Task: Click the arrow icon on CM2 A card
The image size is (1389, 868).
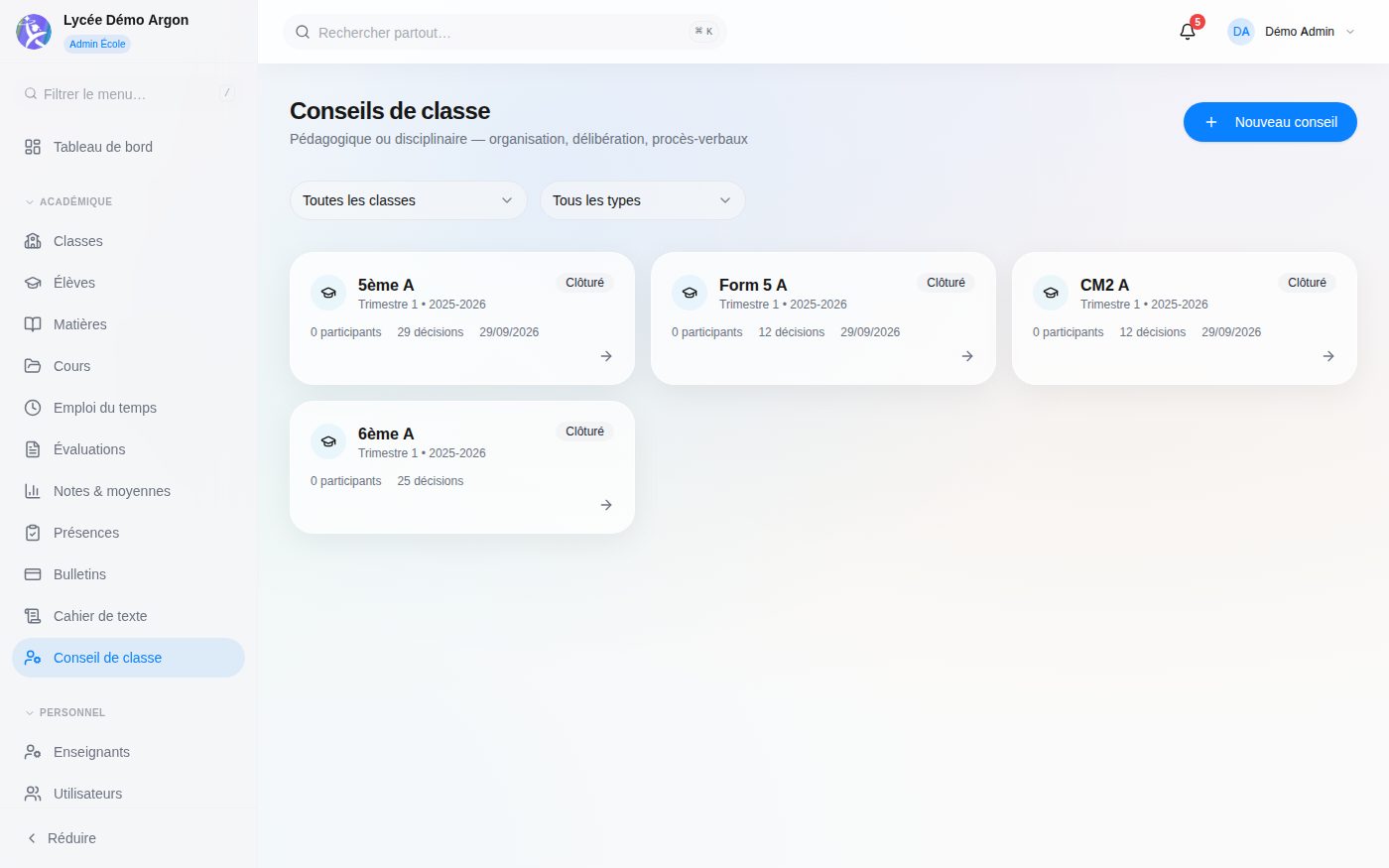Action: coord(1328,356)
